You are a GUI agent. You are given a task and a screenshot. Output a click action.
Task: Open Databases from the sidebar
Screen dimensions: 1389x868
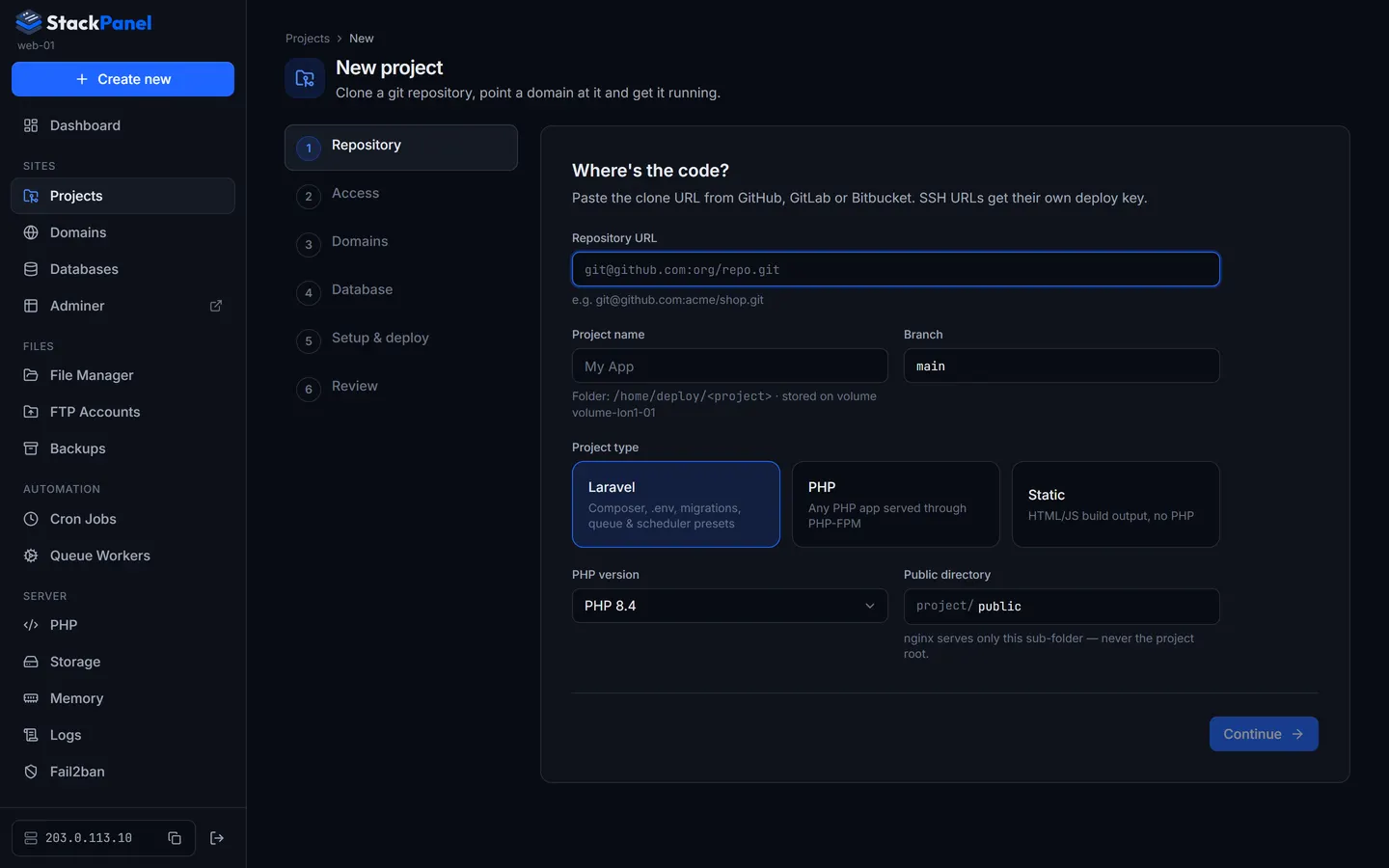(x=123, y=269)
